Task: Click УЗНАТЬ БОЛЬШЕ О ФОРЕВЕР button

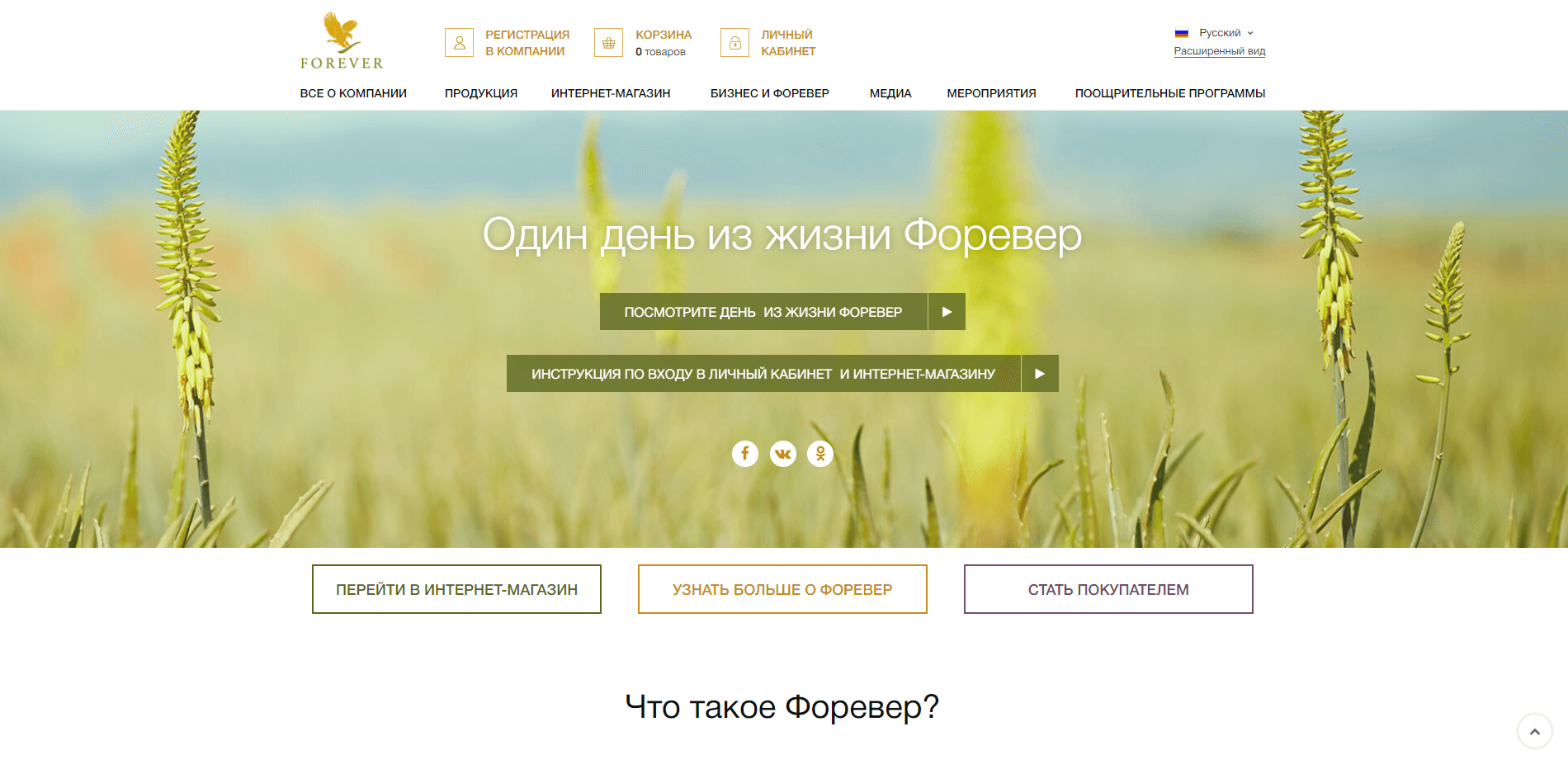Action: click(x=782, y=589)
